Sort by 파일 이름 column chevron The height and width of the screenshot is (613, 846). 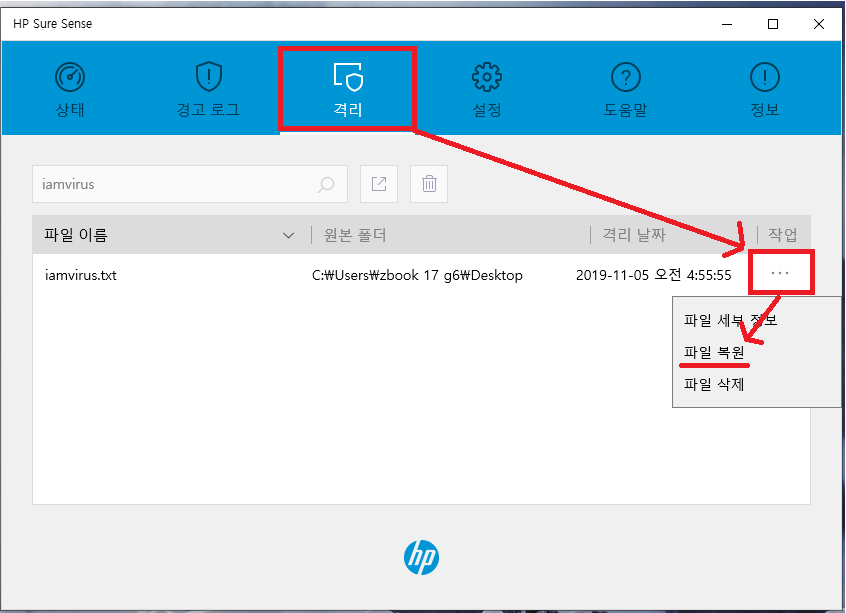pyautogui.click(x=289, y=235)
